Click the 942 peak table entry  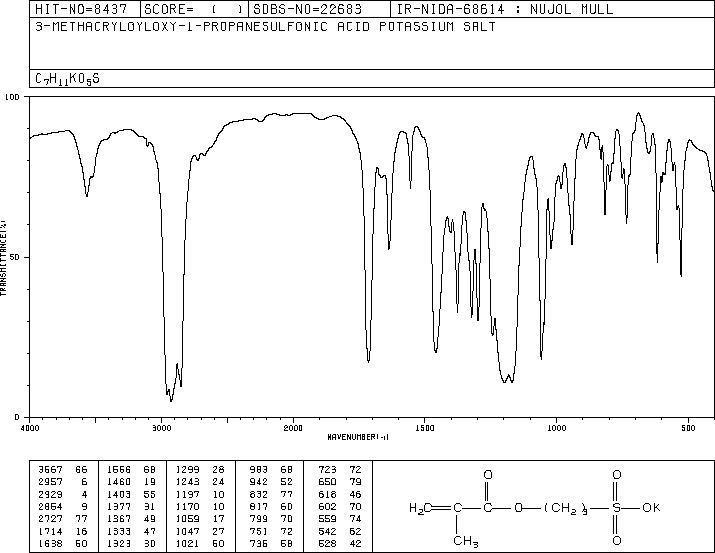click(x=271, y=481)
